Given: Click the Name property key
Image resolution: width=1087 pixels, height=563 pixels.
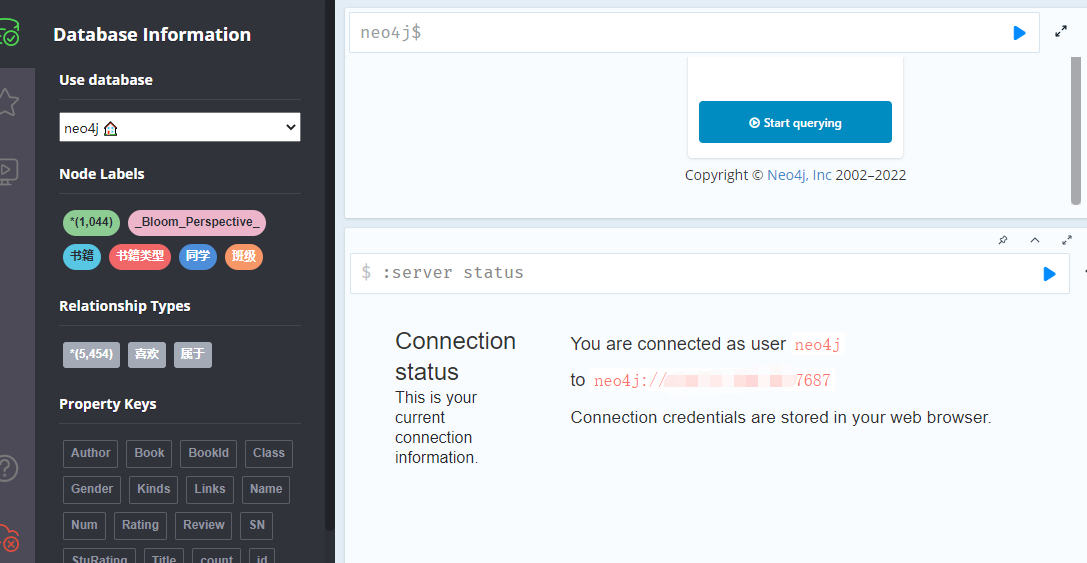Looking at the screenshot, I should tap(266, 490).
